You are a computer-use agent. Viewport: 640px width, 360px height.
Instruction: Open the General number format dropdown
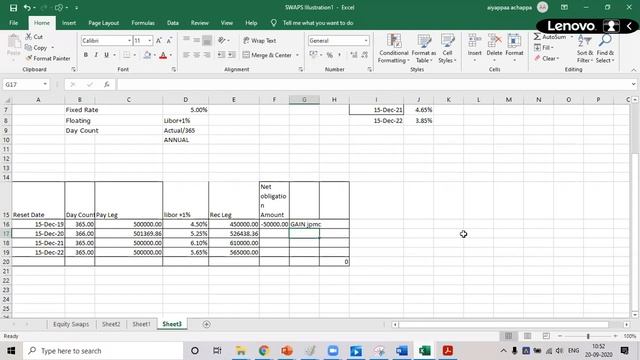click(366, 40)
